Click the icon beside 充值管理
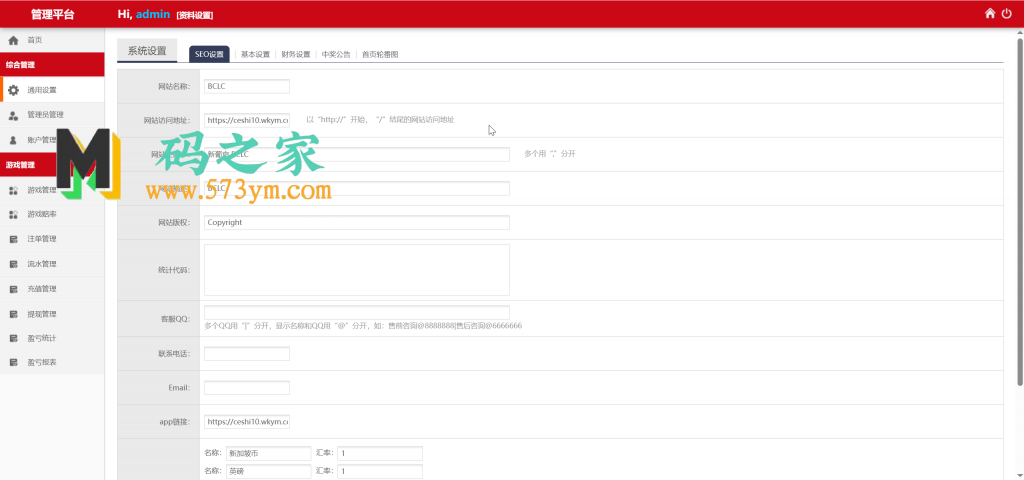 (x=13, y=289)
